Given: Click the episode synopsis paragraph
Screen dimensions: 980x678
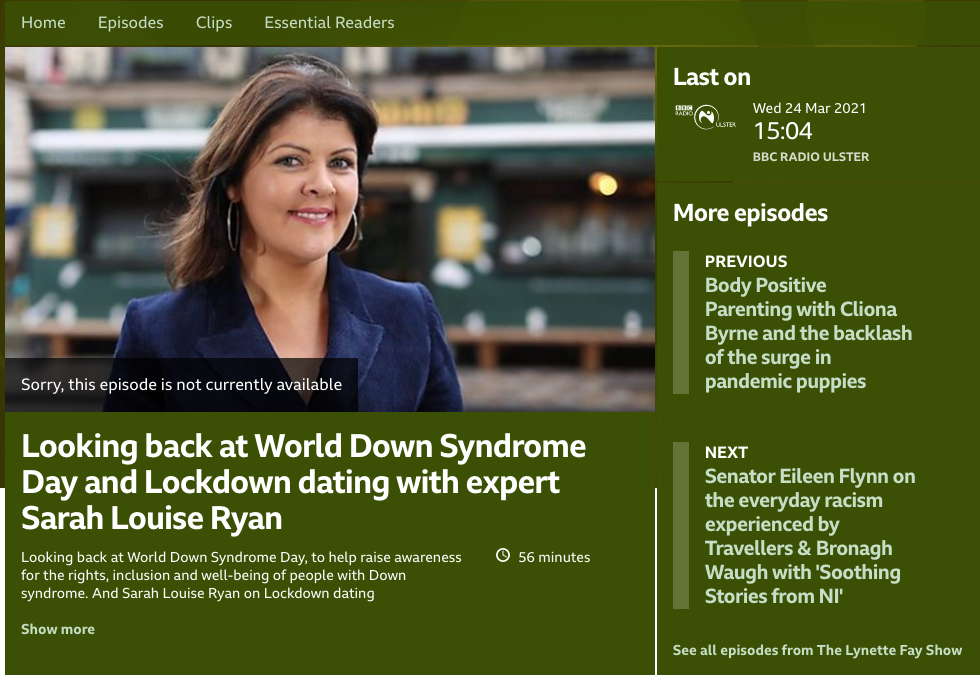Looking at the screenshot, I should pyautogui.click(x=241, y=575).
